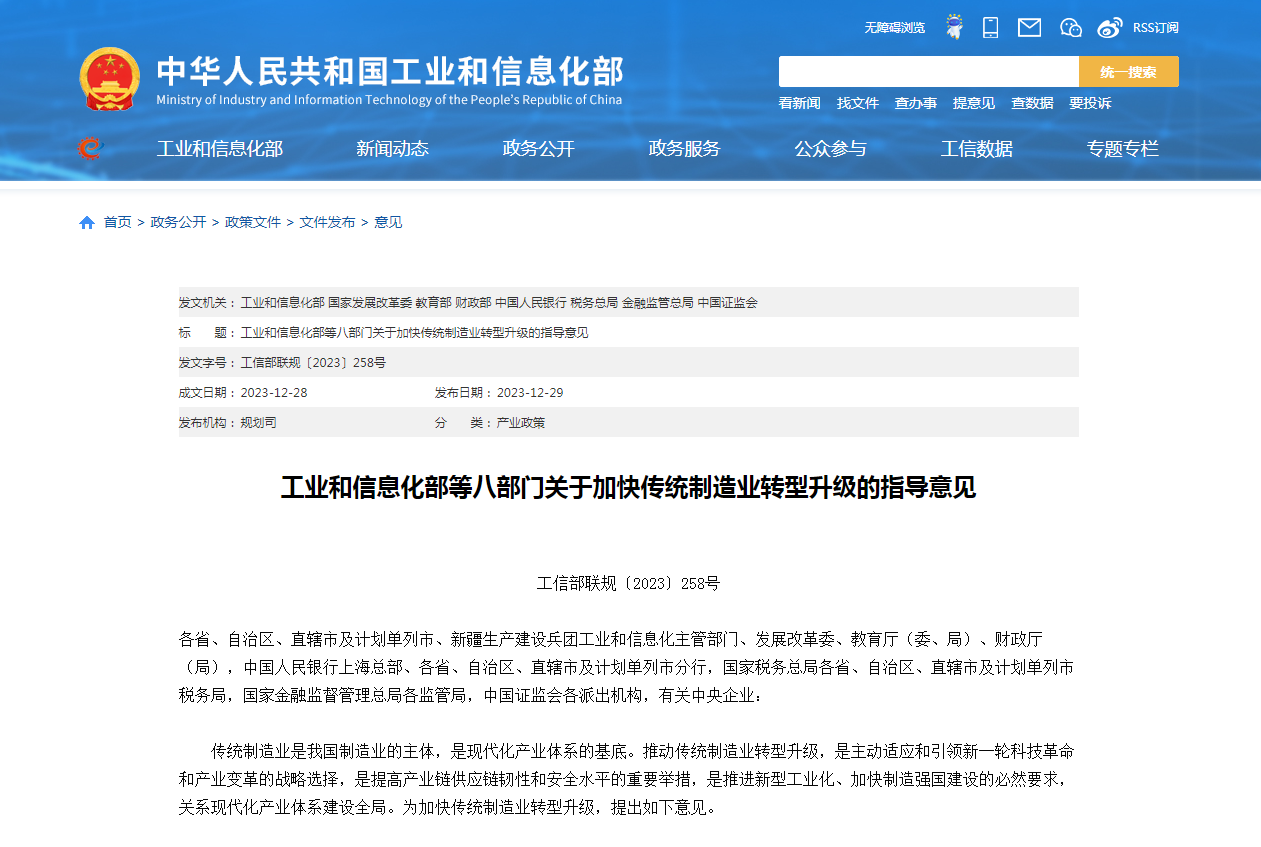Open the mobile version phone icon
The image size is (1261, 847).
click(990, 27)
